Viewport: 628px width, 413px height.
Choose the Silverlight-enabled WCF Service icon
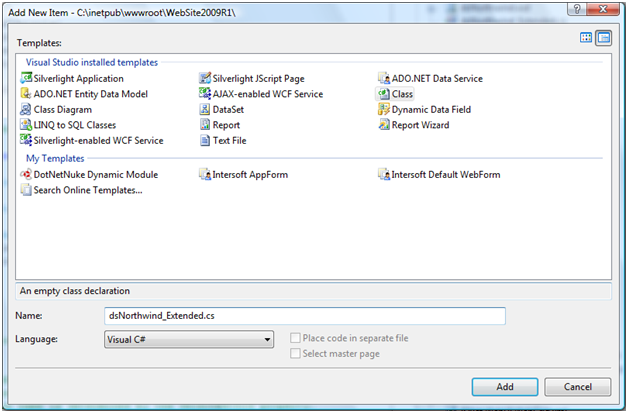click(x=26, y=140)
